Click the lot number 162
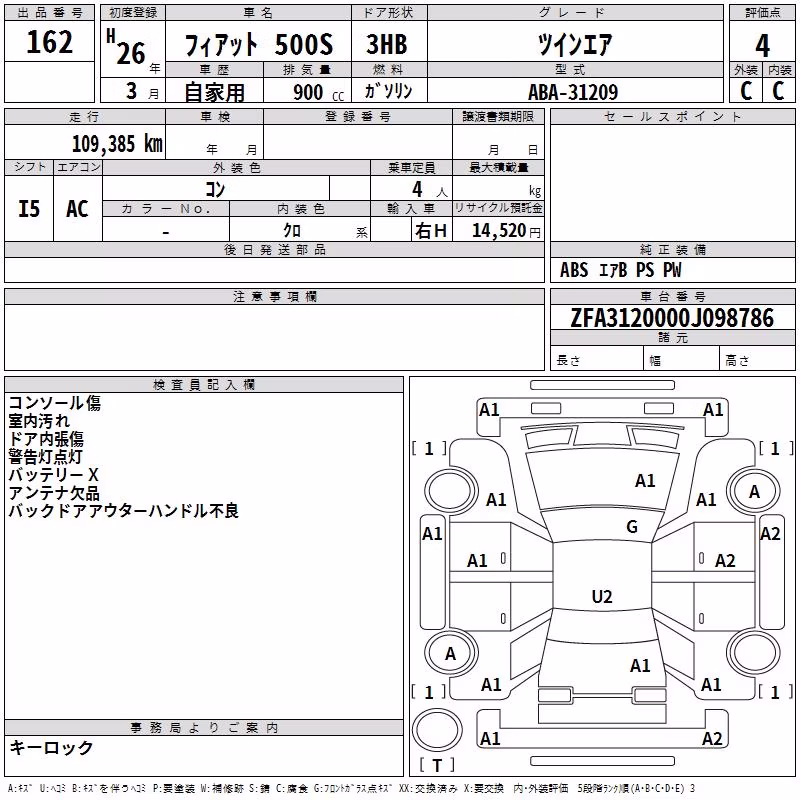This screenshot has height=800, width=800. point(49,42)
